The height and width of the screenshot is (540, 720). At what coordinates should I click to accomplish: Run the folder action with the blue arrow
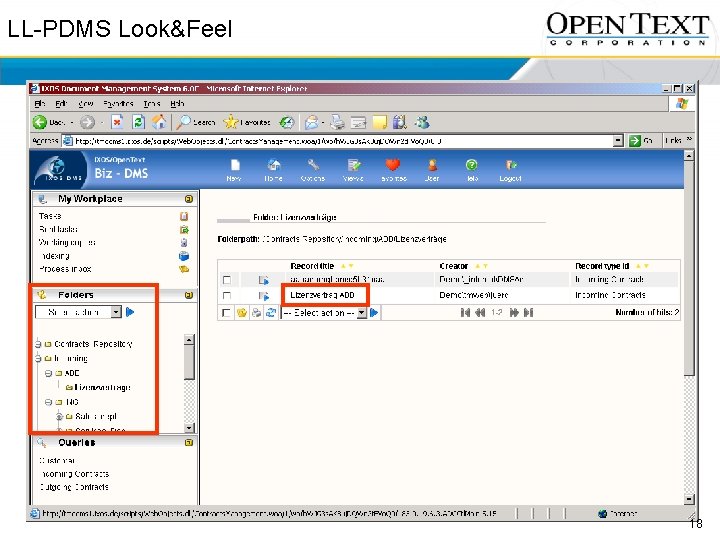tap(130, 312)
